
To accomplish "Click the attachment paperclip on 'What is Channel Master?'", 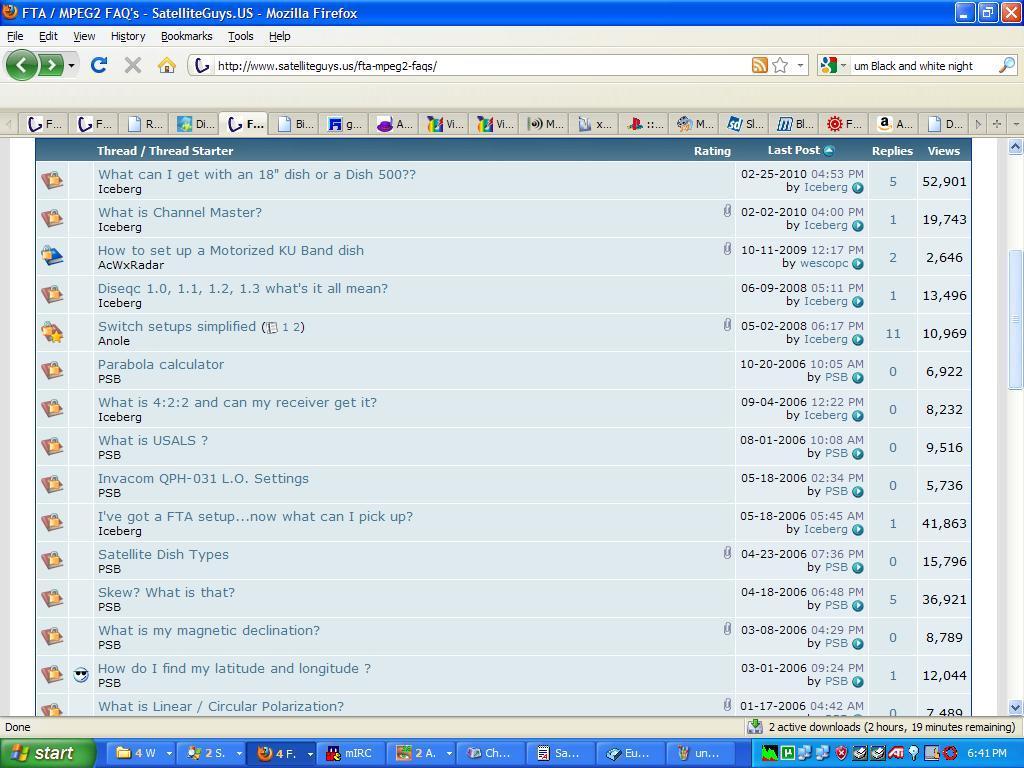I will click(727, 210).
